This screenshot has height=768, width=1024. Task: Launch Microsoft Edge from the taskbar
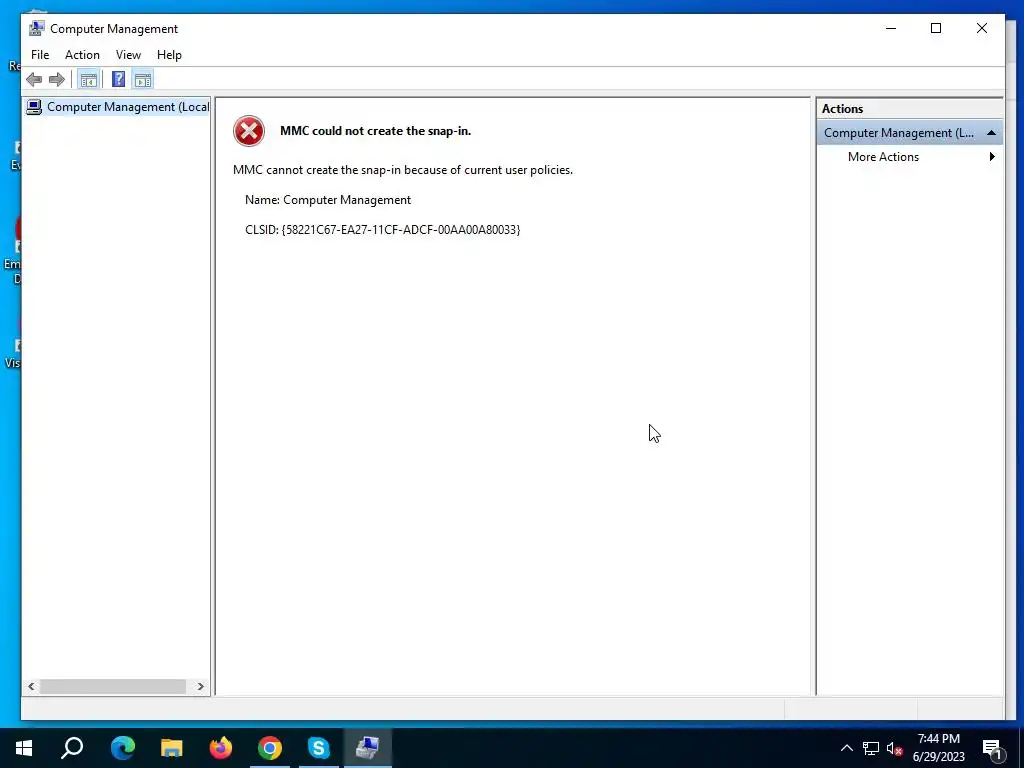pyautogui.click(x=122, y=748)
